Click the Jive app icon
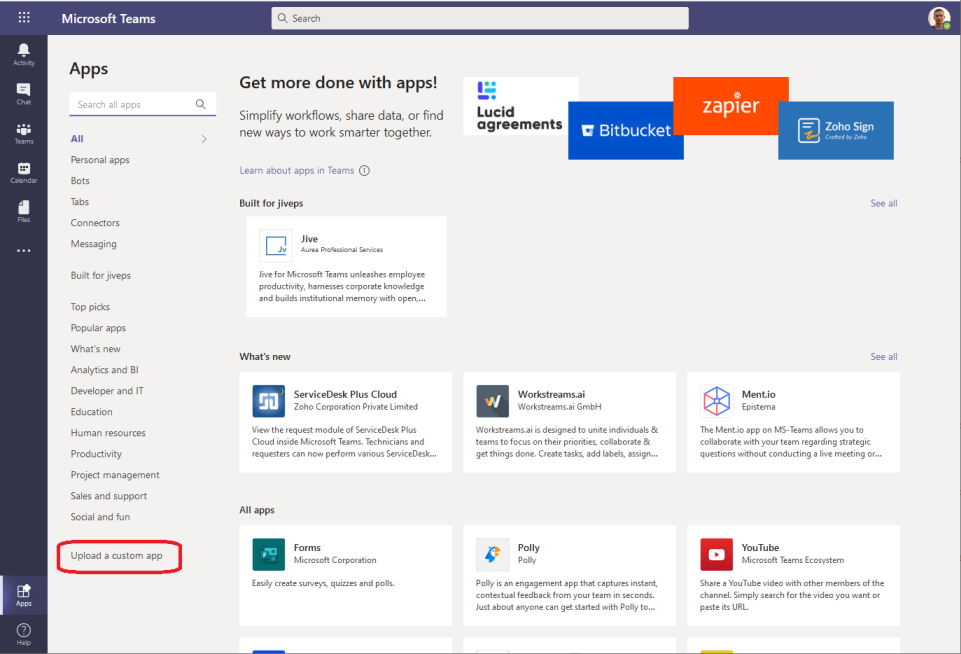Image resolution: width=961 pixels, height=654 pixels. point(275,245)
